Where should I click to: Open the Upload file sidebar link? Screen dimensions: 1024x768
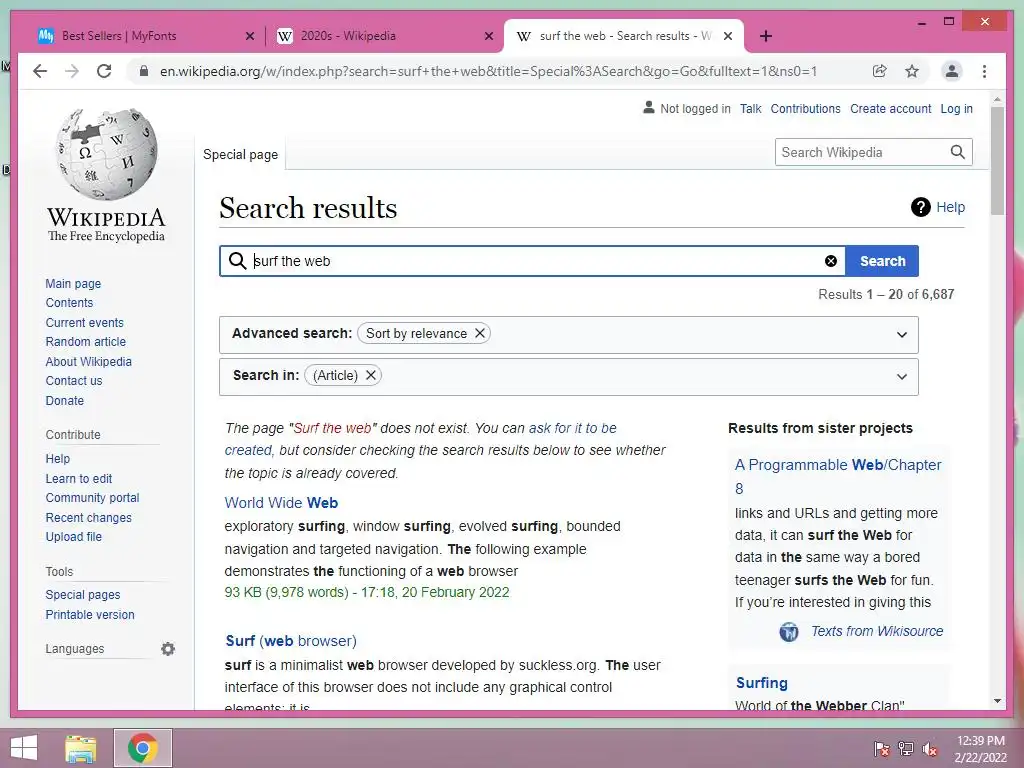[73, 537]
